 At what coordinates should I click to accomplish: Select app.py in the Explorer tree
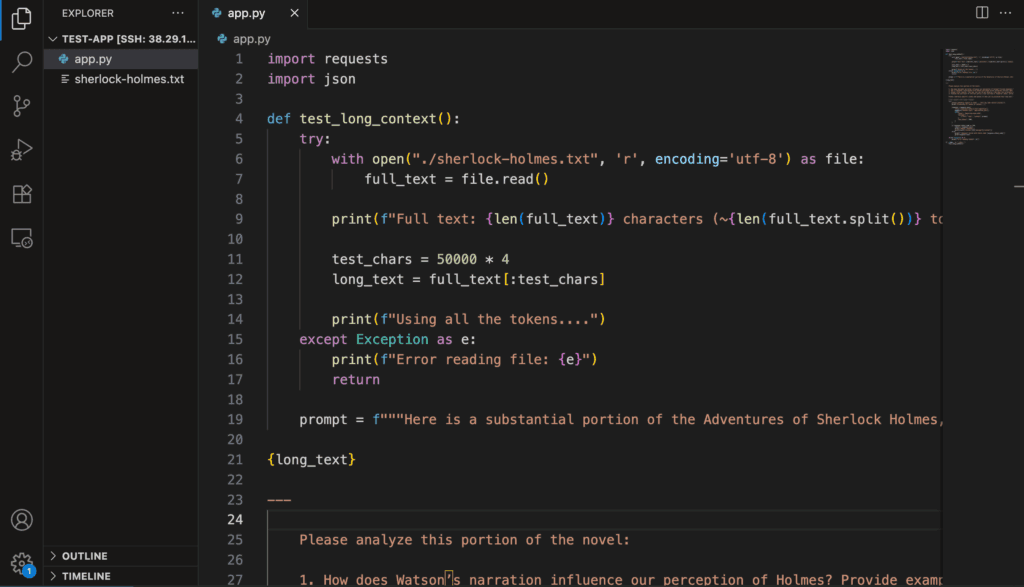click(92, 59)
